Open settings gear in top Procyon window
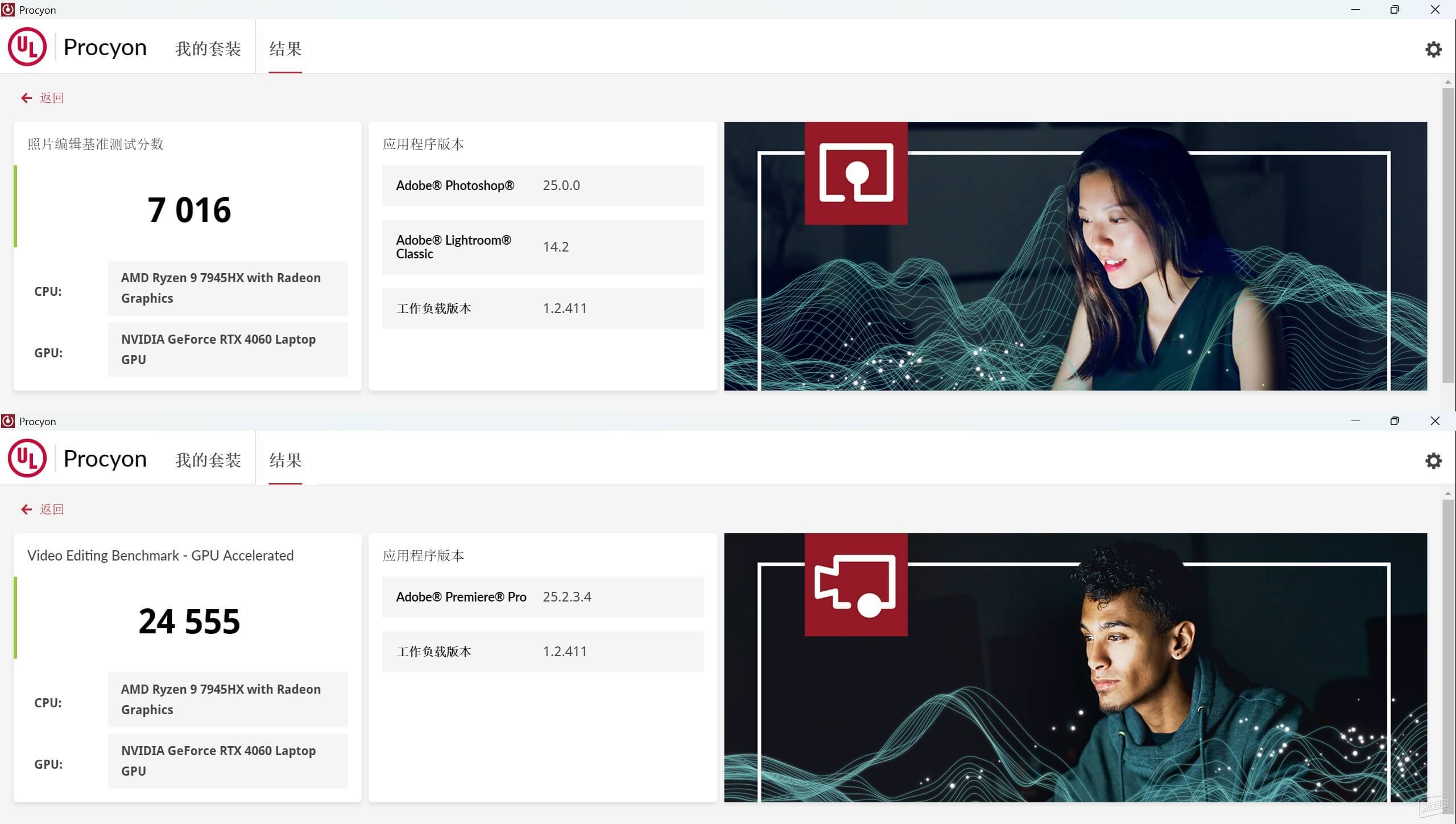This screenshot has height=824, width=1456. pyautogui.click(x=1433, y=50)
